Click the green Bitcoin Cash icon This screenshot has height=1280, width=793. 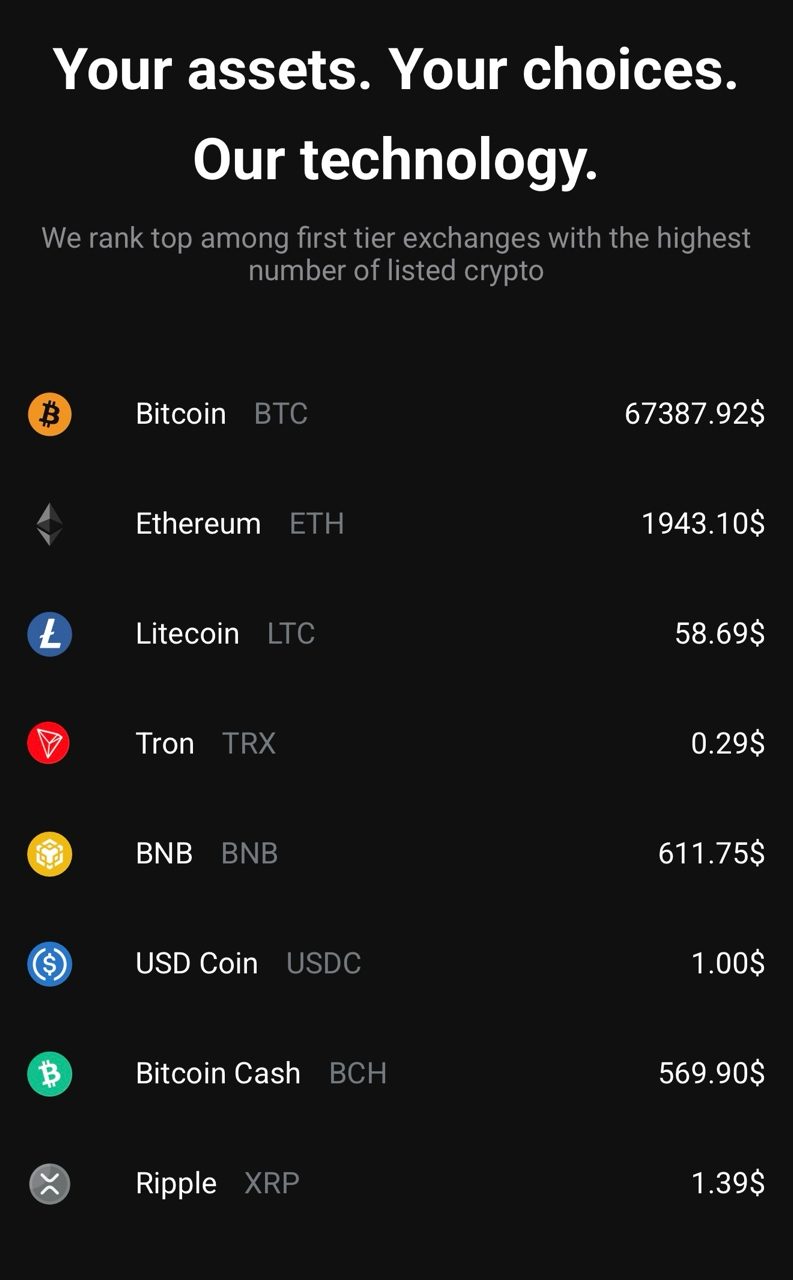49,1074
